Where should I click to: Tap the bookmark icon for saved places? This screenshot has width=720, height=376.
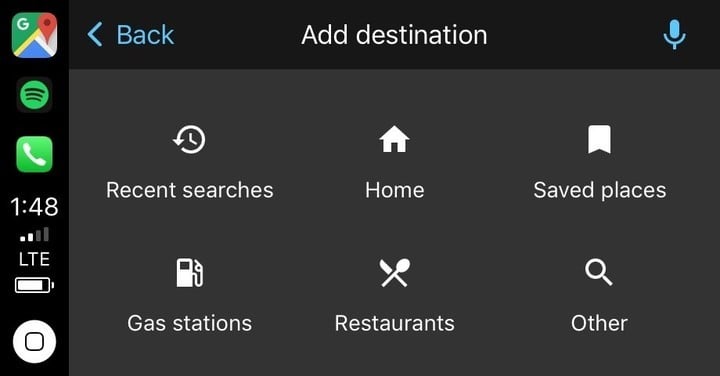pyautogui.click(x=599, y=139)
